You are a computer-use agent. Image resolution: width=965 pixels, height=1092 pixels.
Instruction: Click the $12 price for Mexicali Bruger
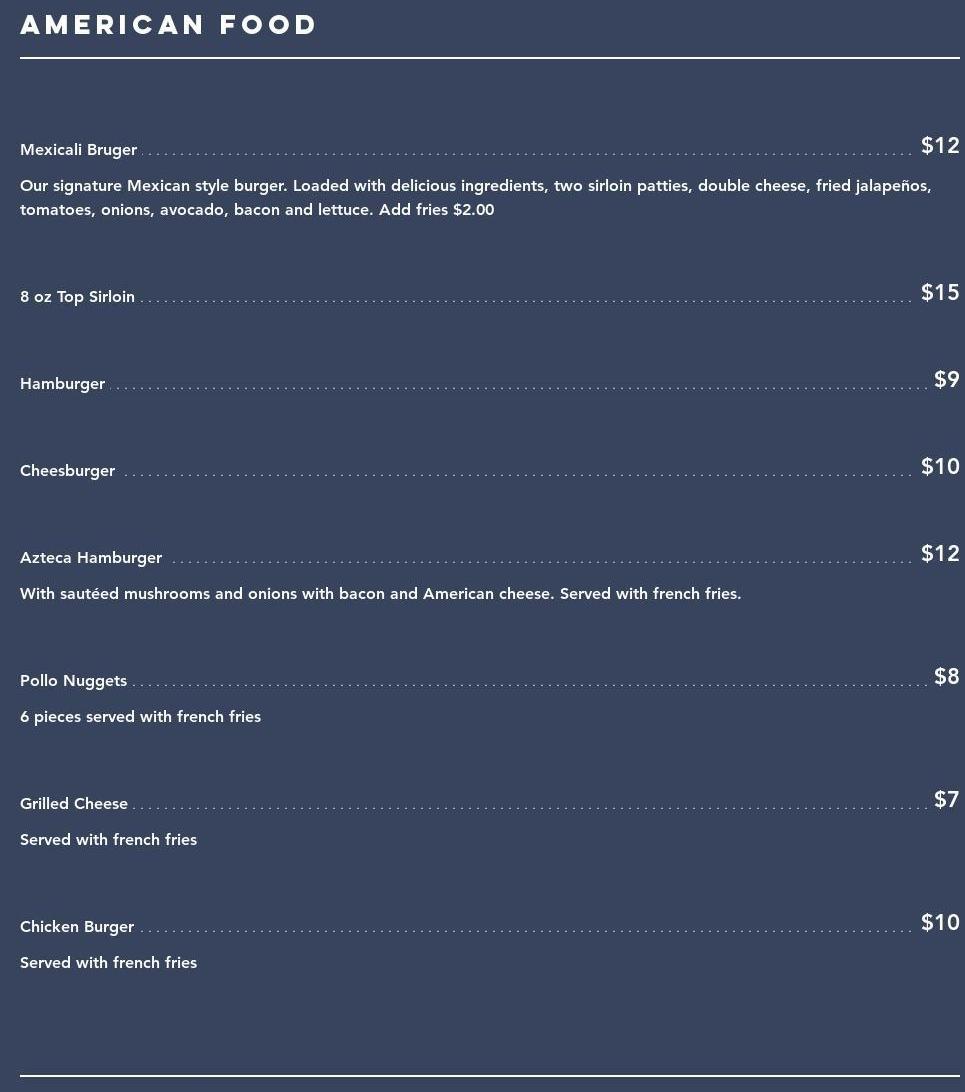tap(939, 146)
